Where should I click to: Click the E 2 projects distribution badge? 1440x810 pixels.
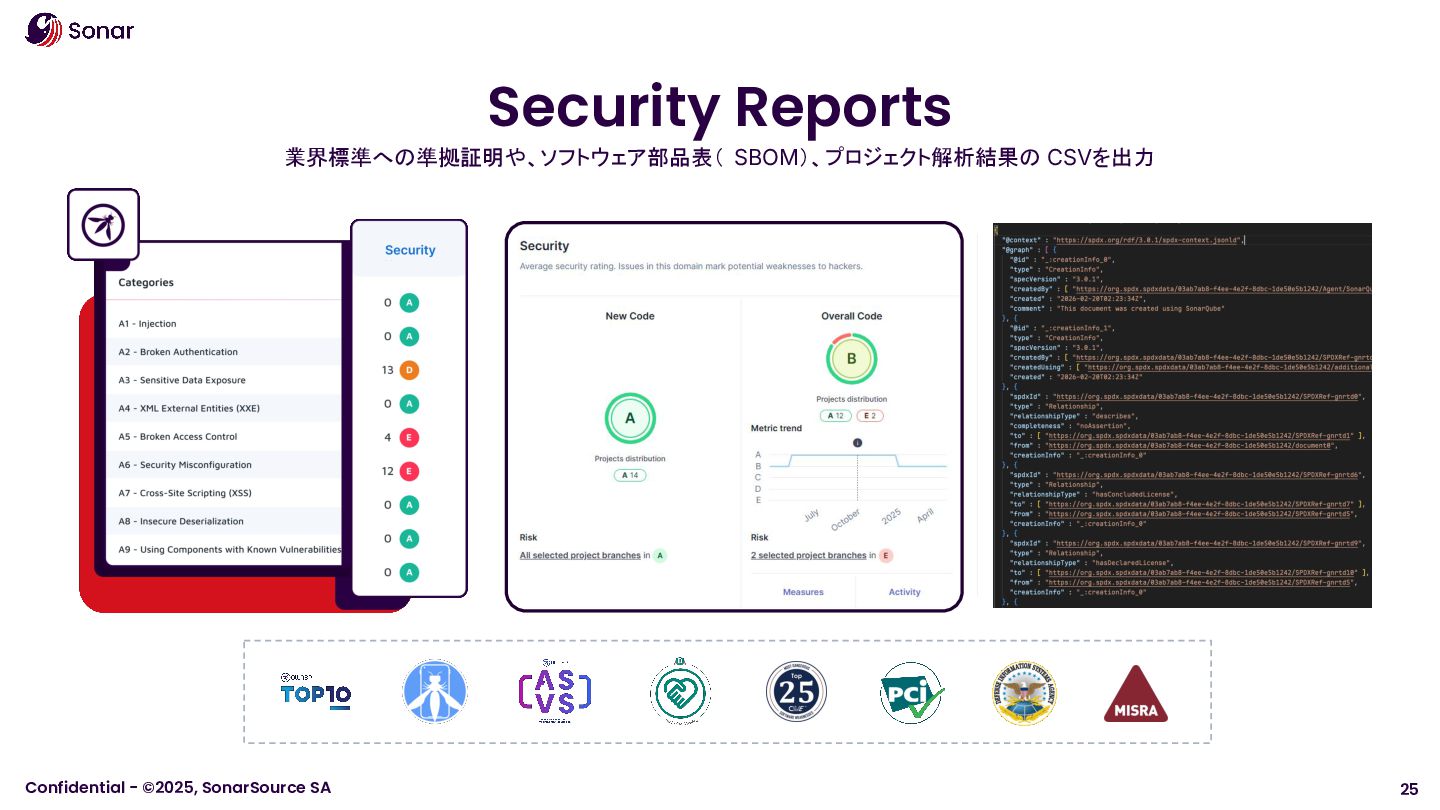(x=870, y=416)
